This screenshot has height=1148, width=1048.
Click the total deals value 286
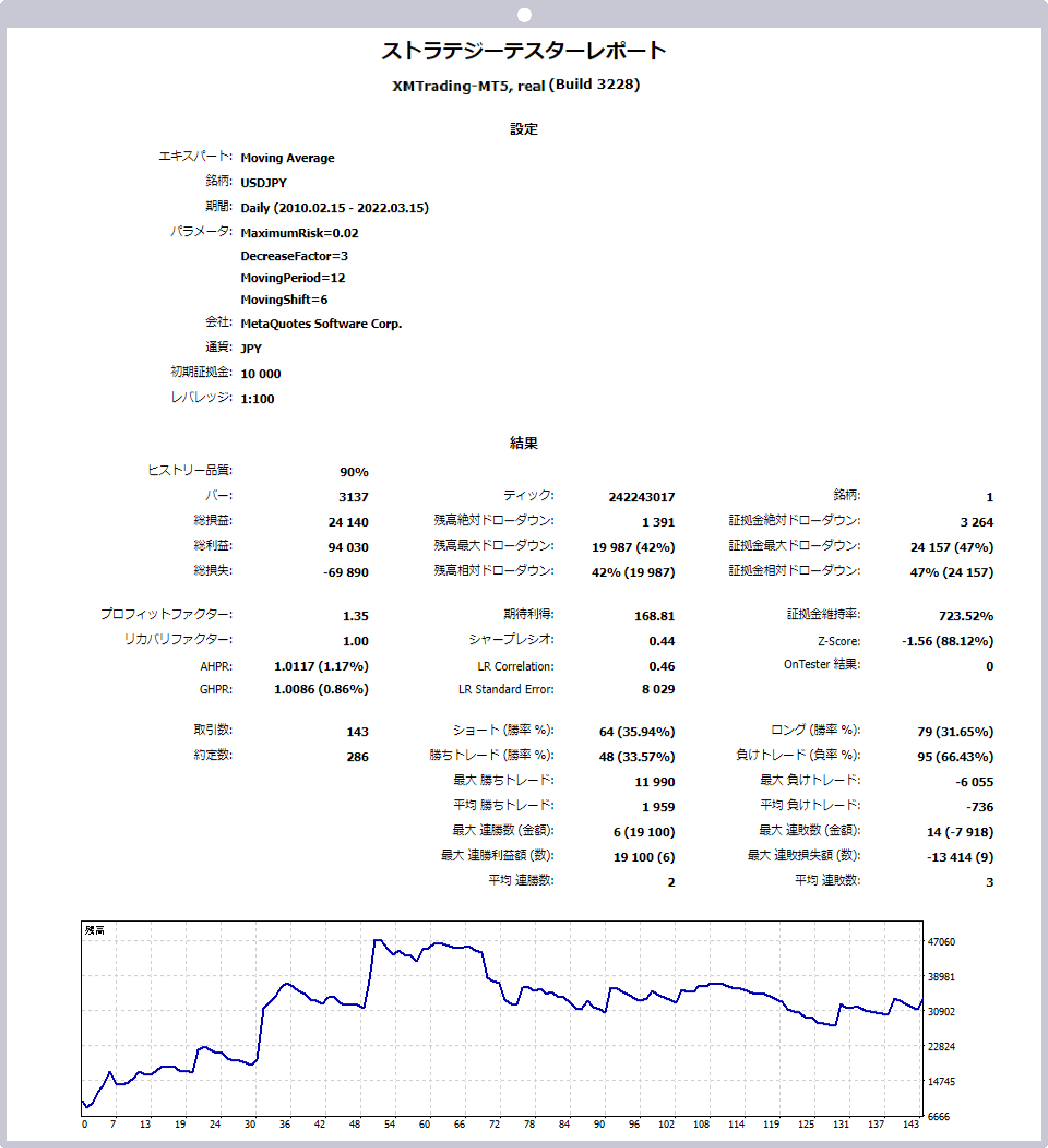click(358, 757)
